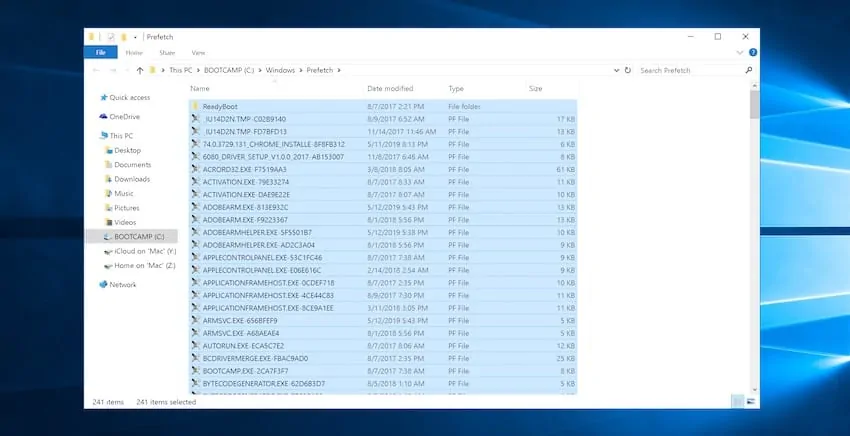Click the AUTORUN.EXE-ECA5C7E2 file icon
Viewport: 850px width, 436px height.
coord(196,345)
